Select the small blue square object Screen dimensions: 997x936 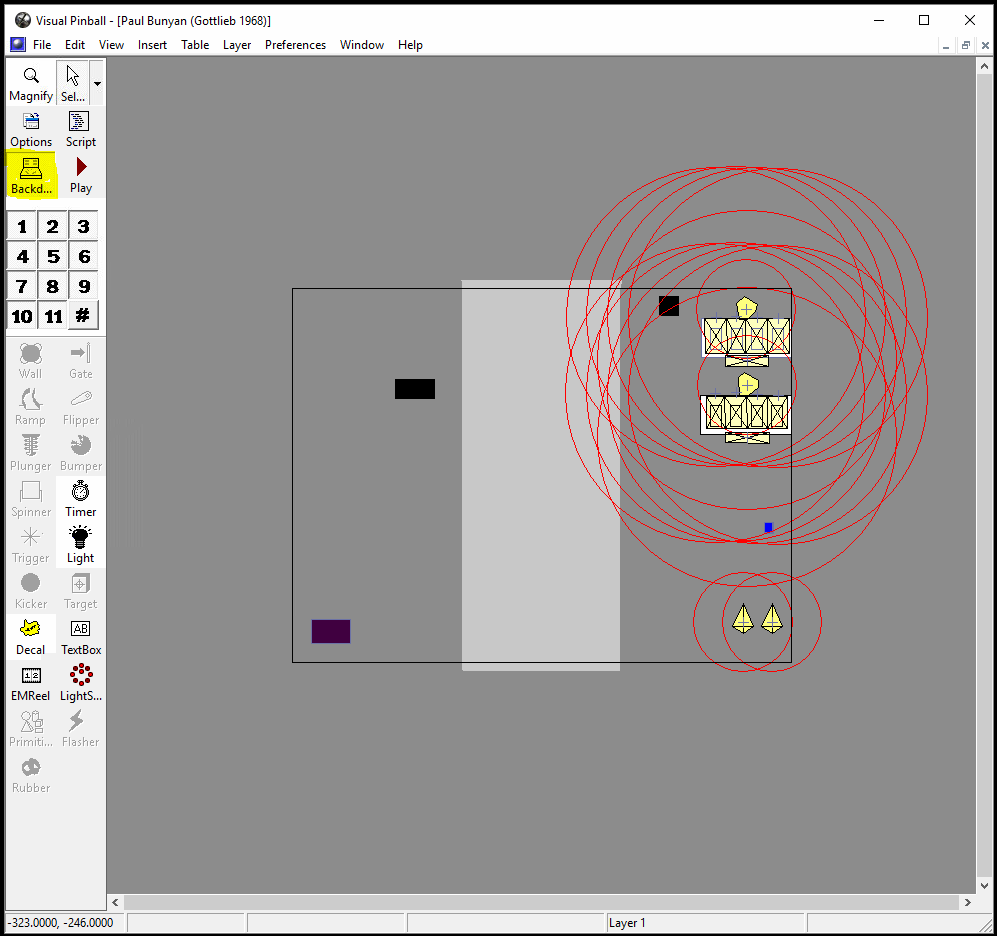(x=768, y=527)
